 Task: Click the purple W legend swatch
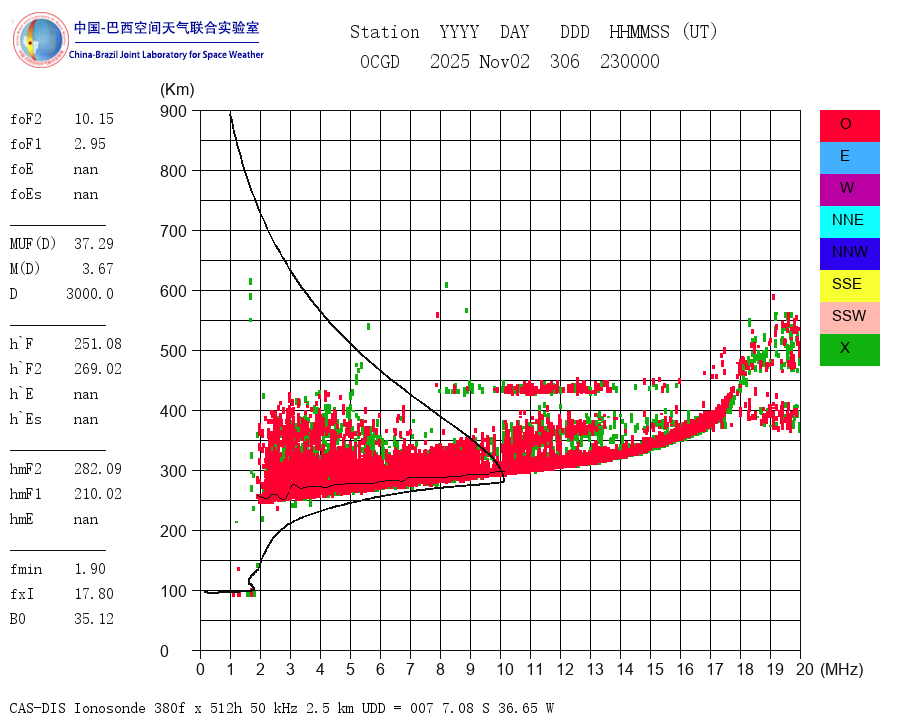[849, 190]
